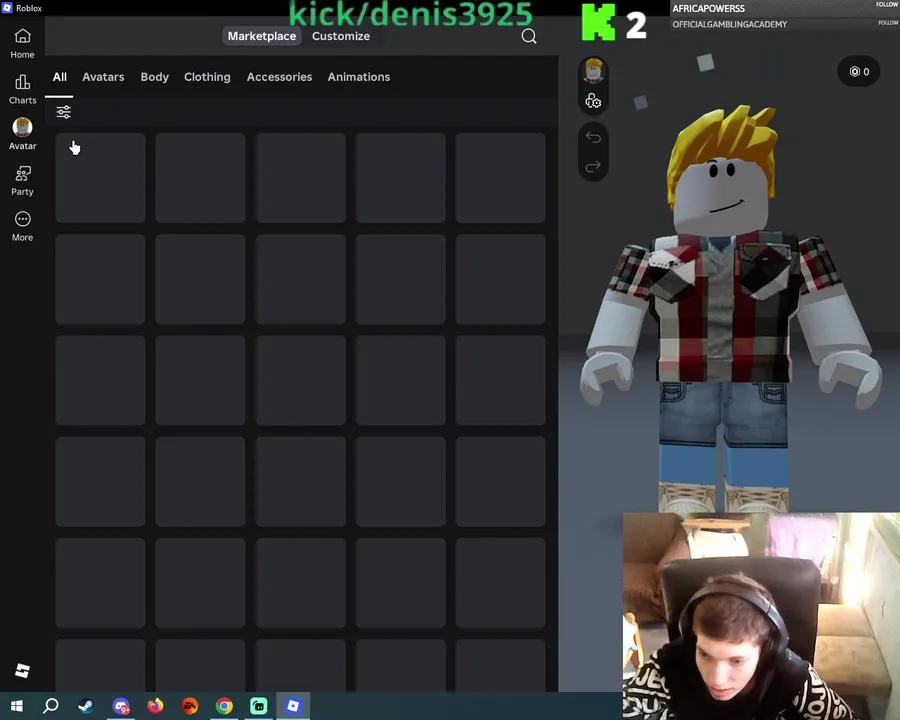Image resolution: width=900 pixels, height=720 pixels.
Task: Open the green Streamlabs taskbar icon
Action: coord(259,706)
